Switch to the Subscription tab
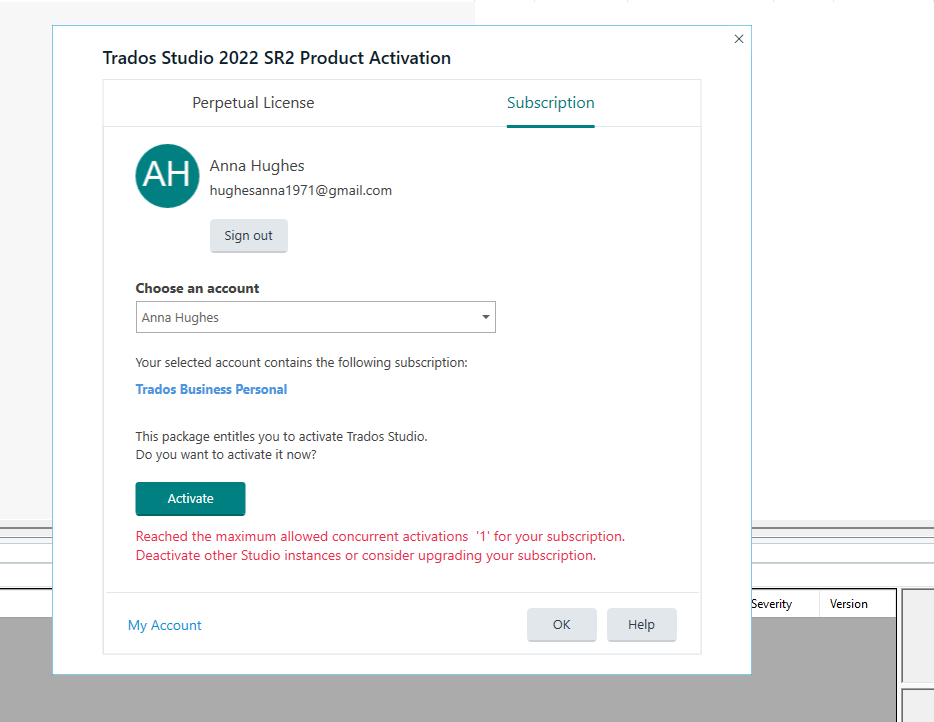 550,102
